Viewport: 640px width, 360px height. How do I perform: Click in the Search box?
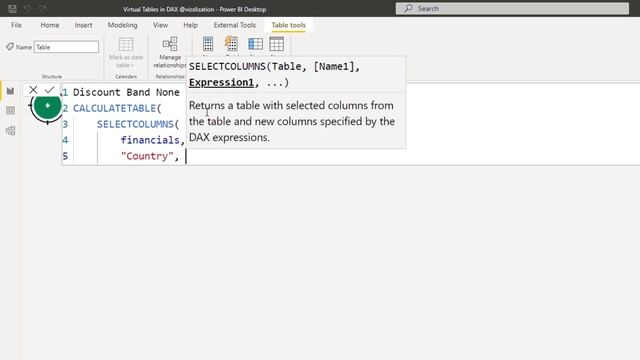pyautogui.click(x=512, y=9)
